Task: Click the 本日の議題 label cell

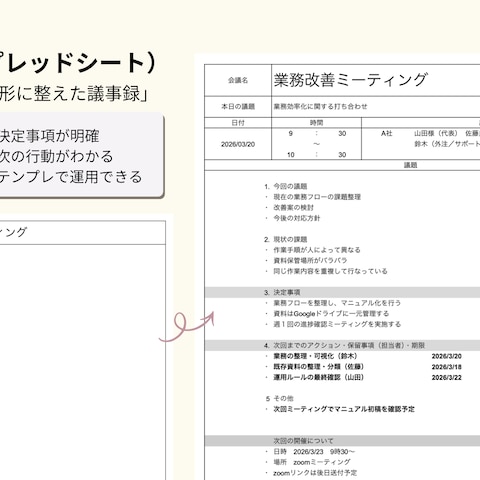Action: point(238,107)
